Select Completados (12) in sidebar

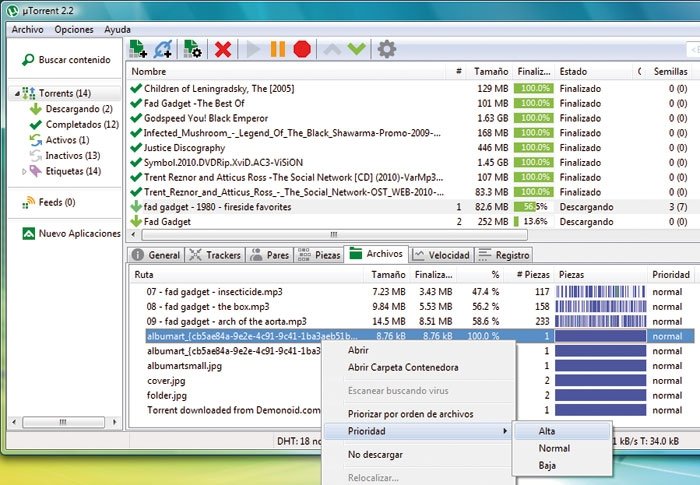tap(82, 125)
